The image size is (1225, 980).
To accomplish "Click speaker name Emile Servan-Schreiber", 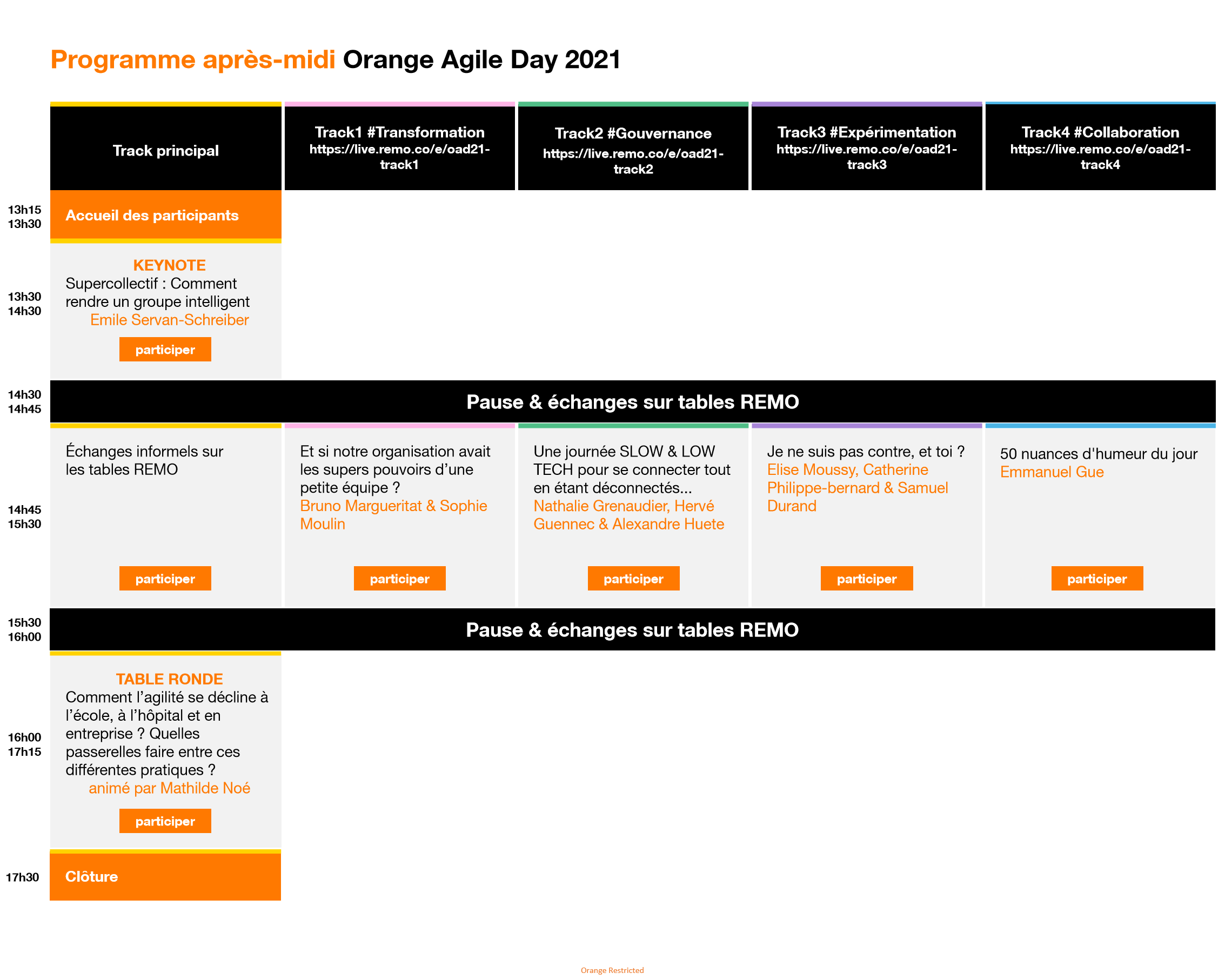I will 169,320.
